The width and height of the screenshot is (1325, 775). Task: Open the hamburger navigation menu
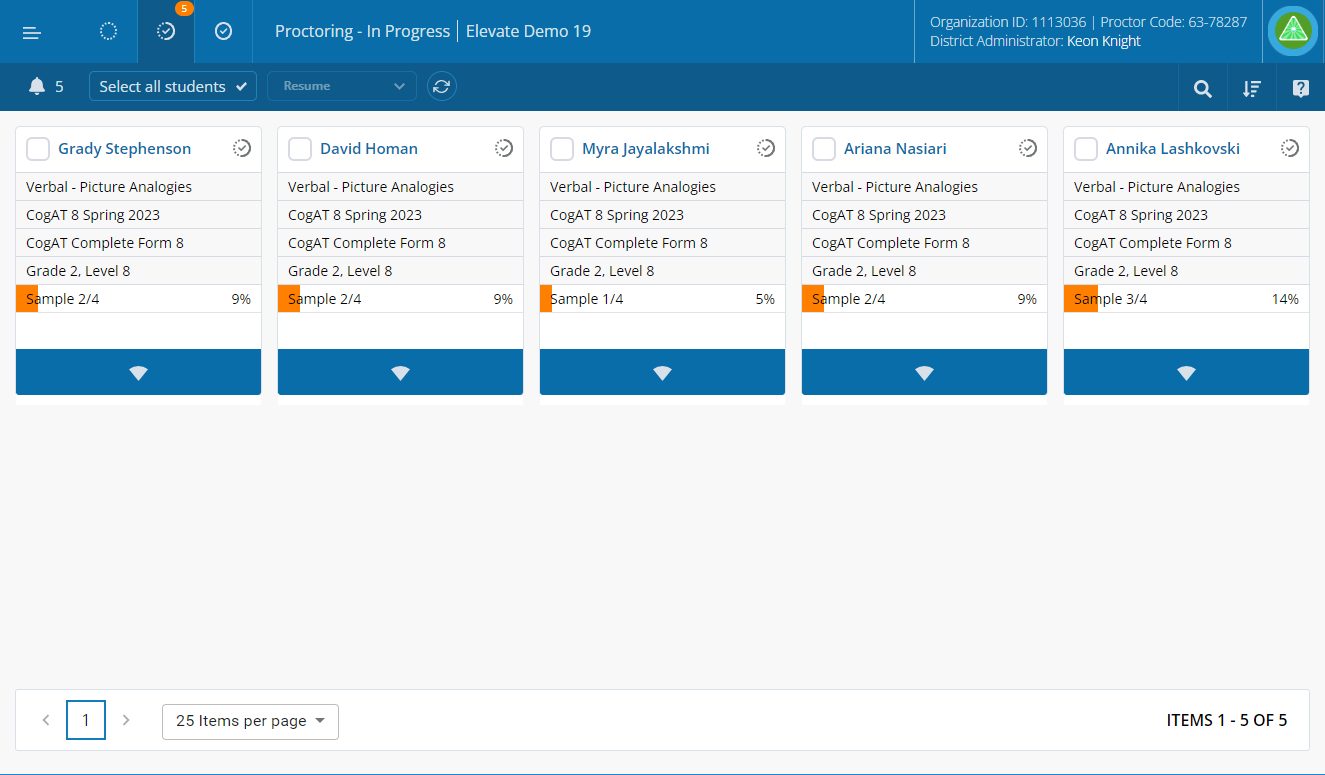click(32, 32)
